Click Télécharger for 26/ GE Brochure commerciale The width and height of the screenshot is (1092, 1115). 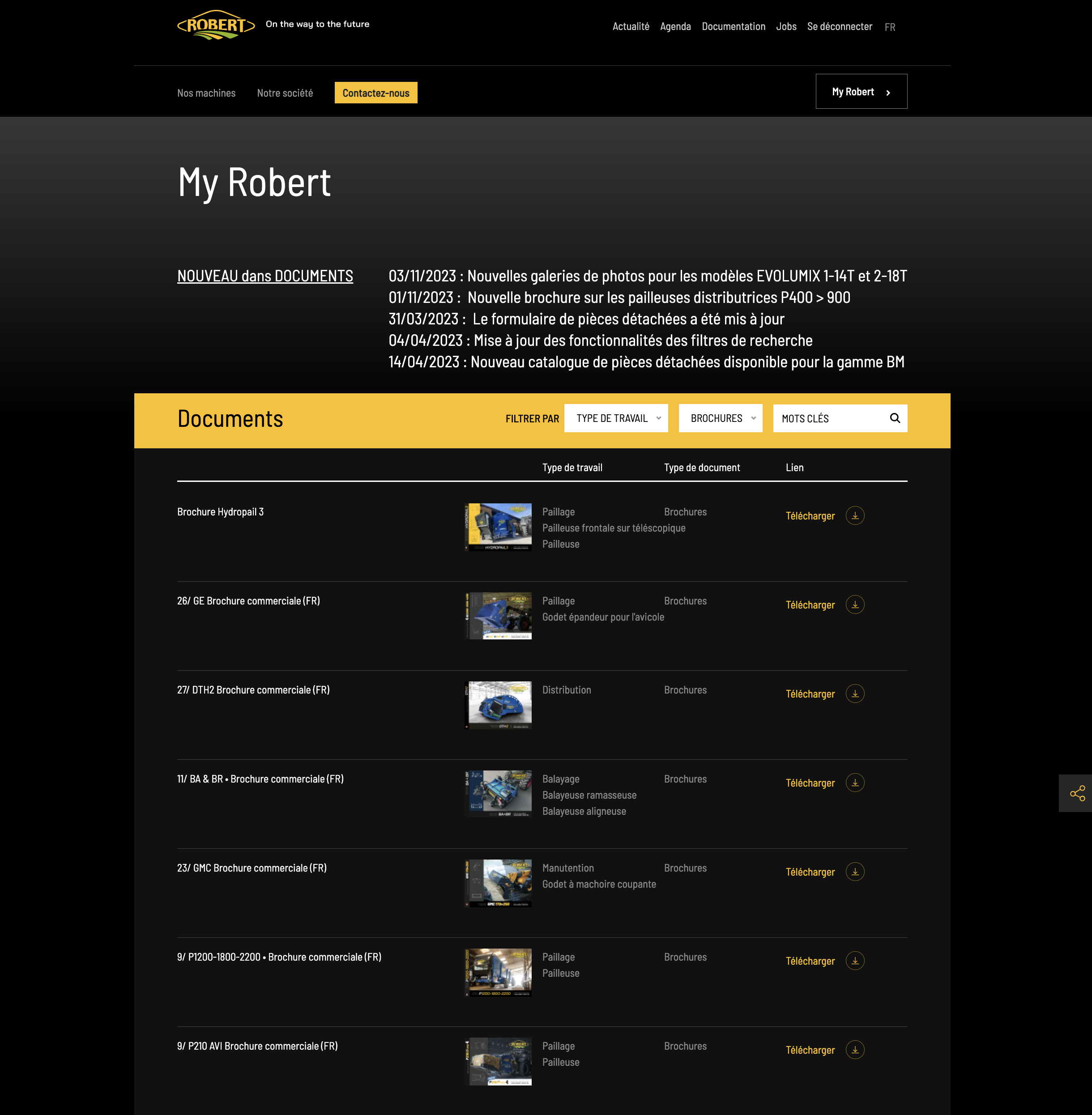point(810,605)
